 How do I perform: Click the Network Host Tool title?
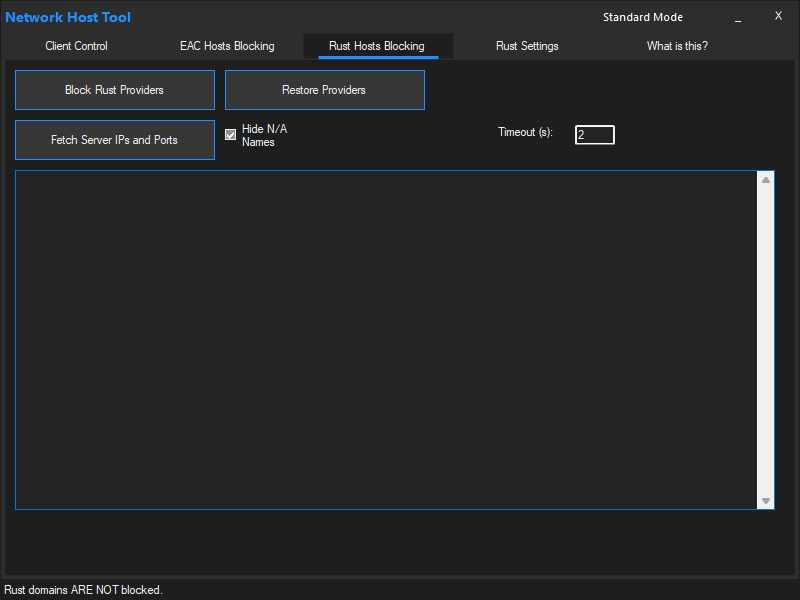(68, 17)
